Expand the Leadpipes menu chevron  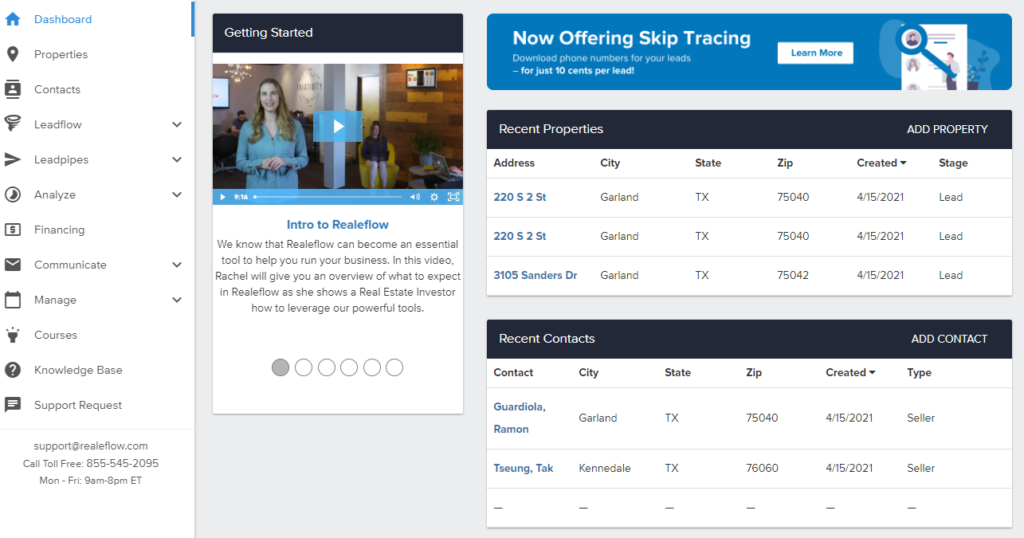(x=176, y=159)
